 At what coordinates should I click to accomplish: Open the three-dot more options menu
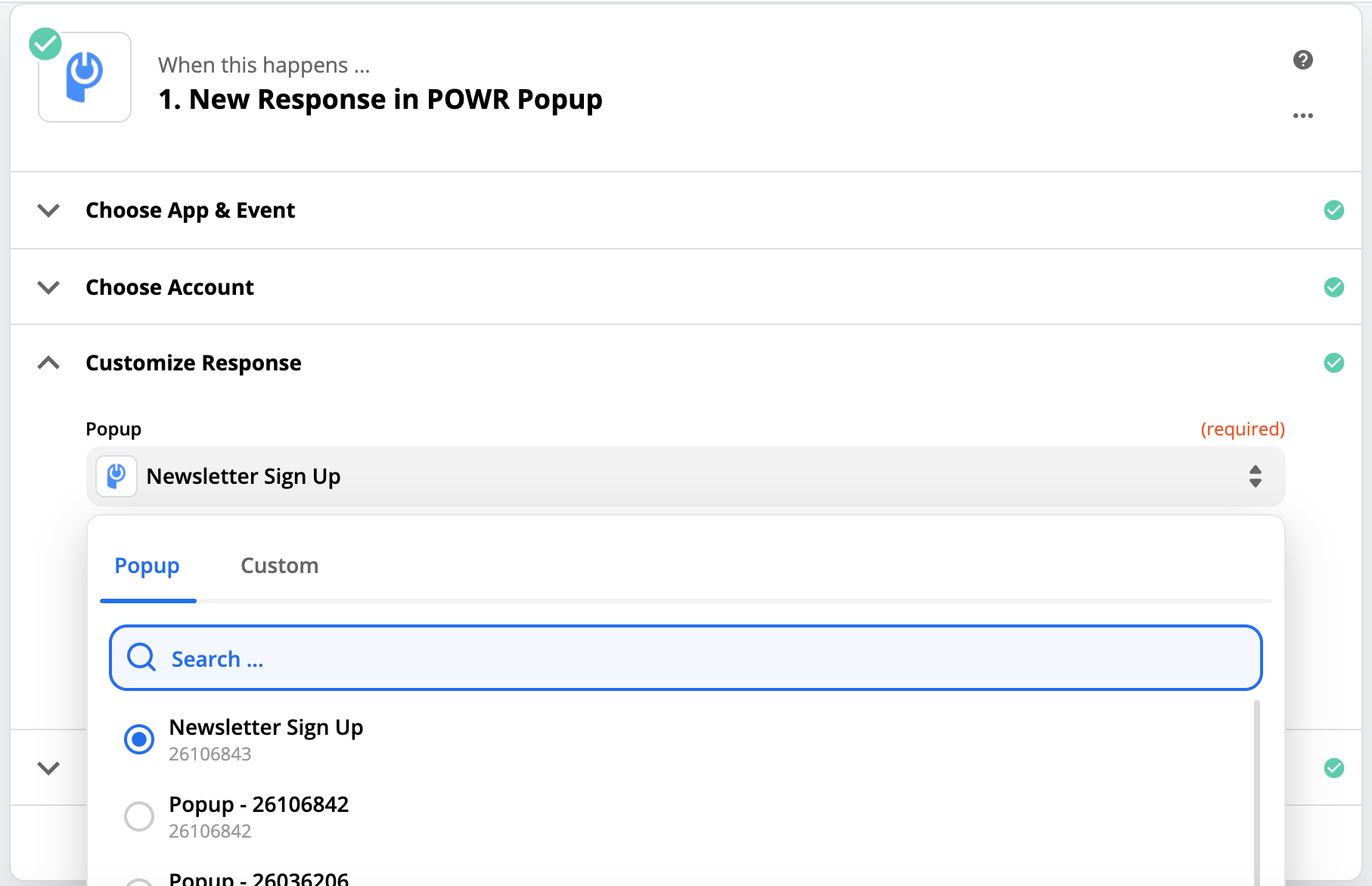1302,116
